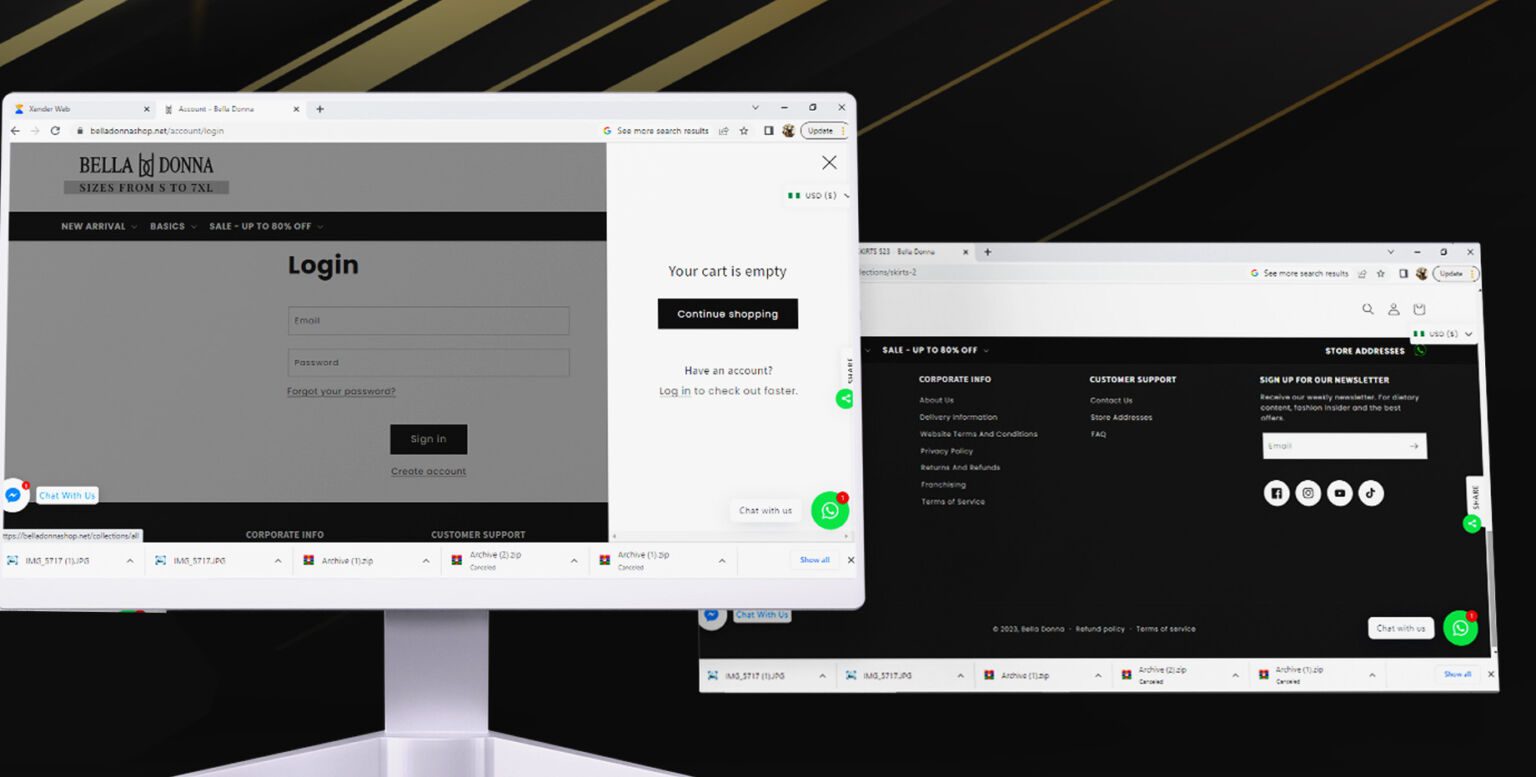Open the Create account link
1536x777 pixels.
click(428, 472)
